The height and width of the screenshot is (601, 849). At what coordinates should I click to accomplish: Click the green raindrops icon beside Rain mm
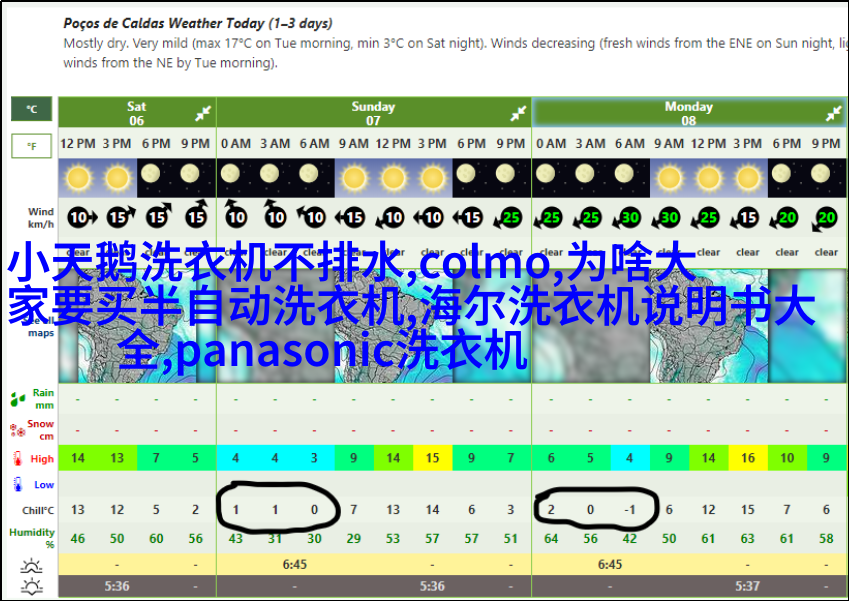coord(18,400)
